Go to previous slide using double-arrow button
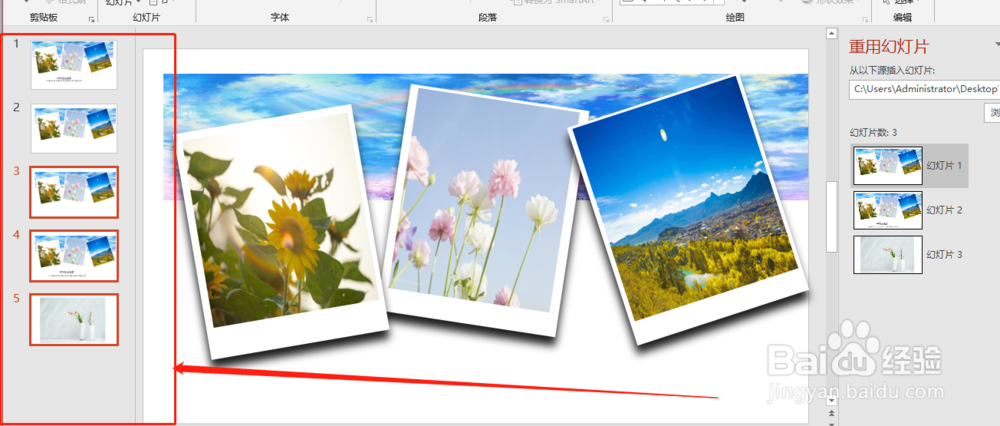This screenshot has width=1000, height=426. point(831,412)
